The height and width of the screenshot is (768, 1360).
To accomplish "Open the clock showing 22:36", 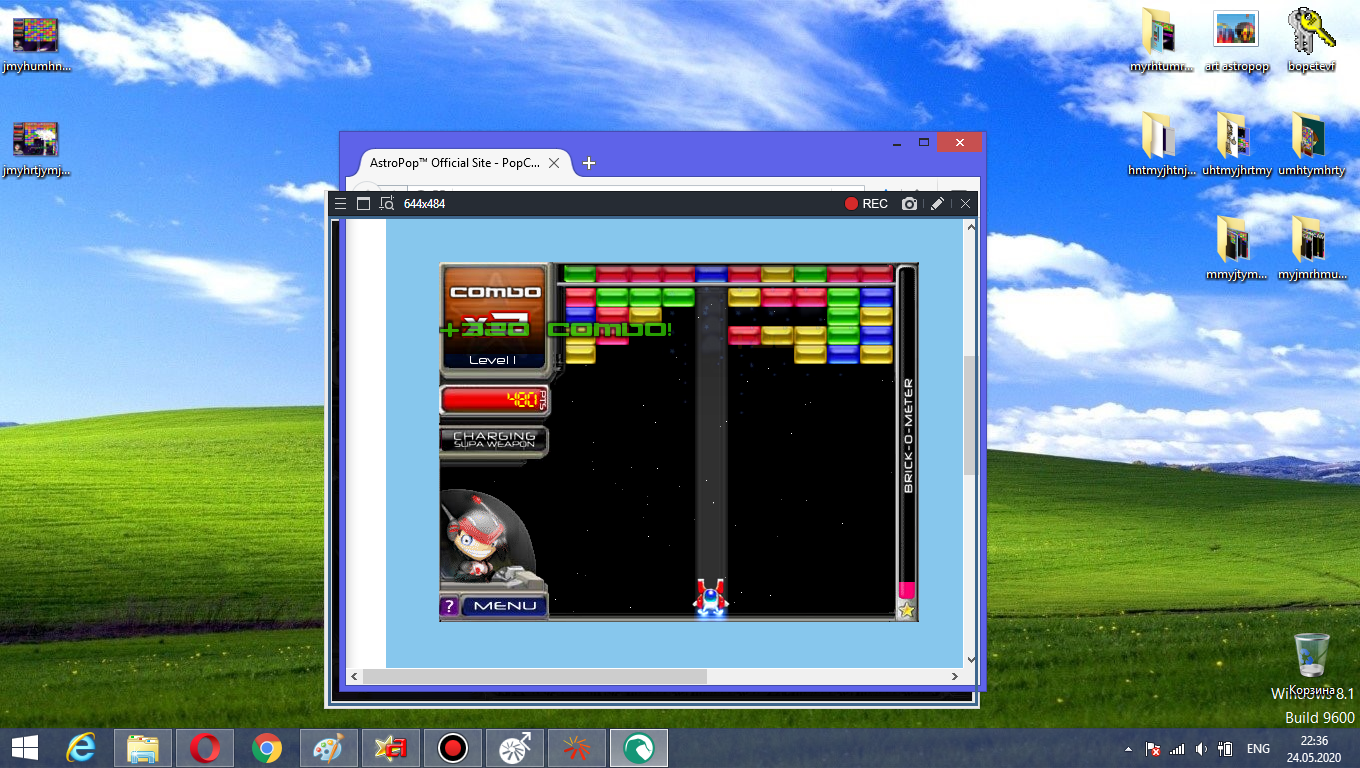I will 1314,749.
